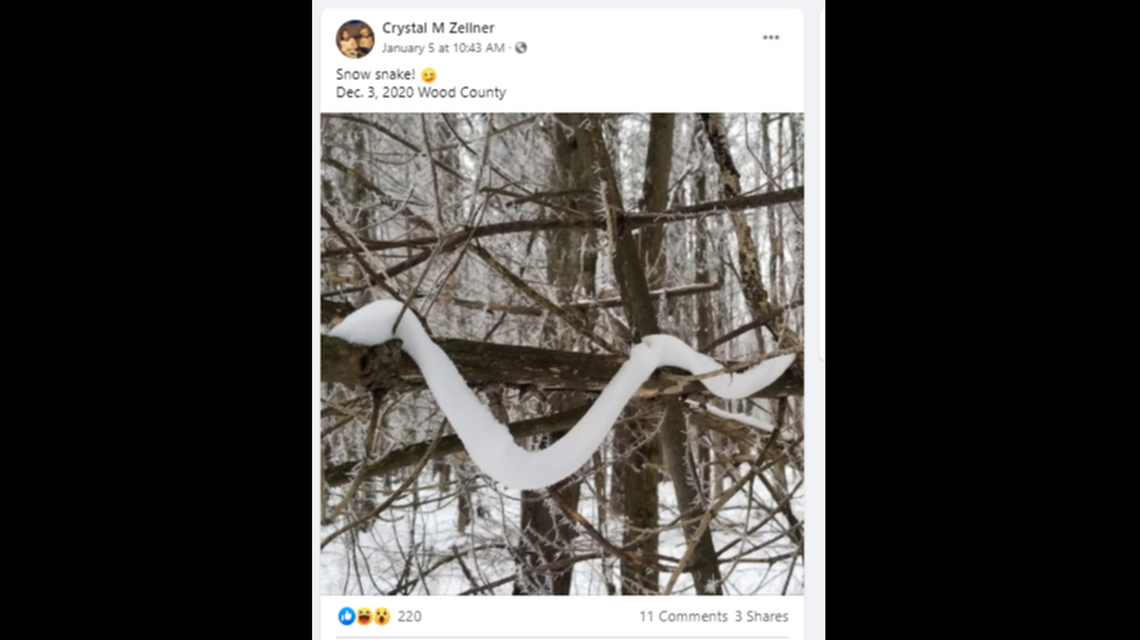
Task: Select the three-dots icon beside the post header
Action: click(x=770, y=36)
